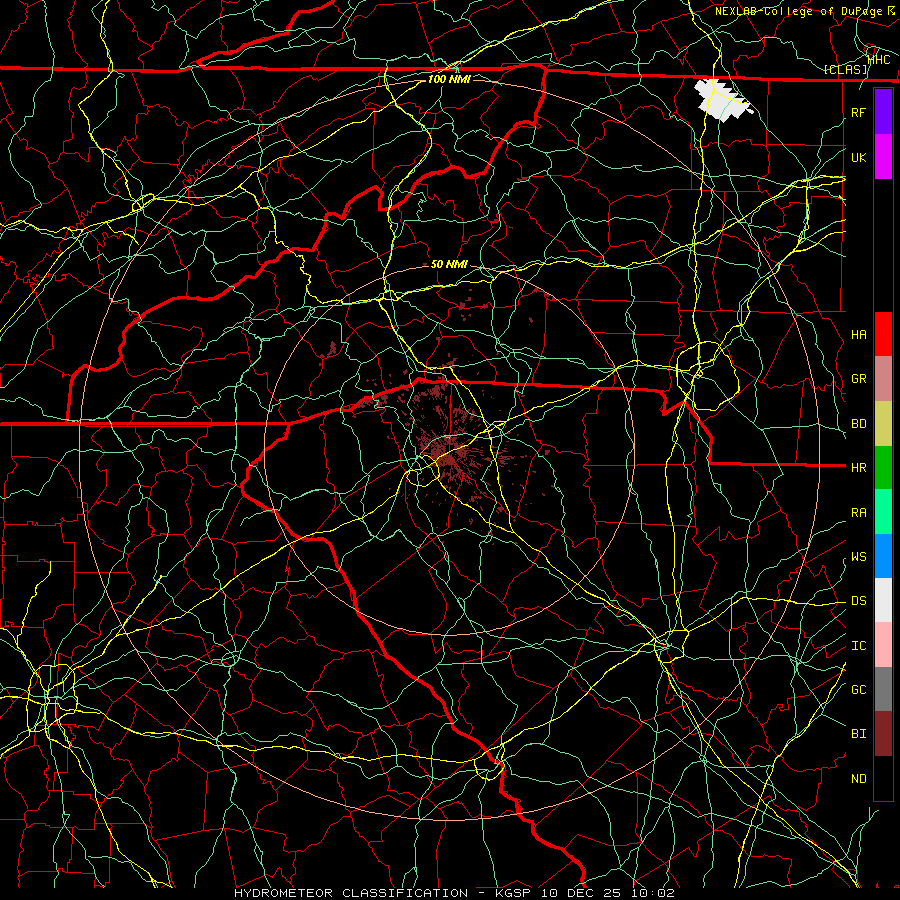Click the DS white legend color swatch
The height and width of the screenshot is (900, 900).
[883, 600]
